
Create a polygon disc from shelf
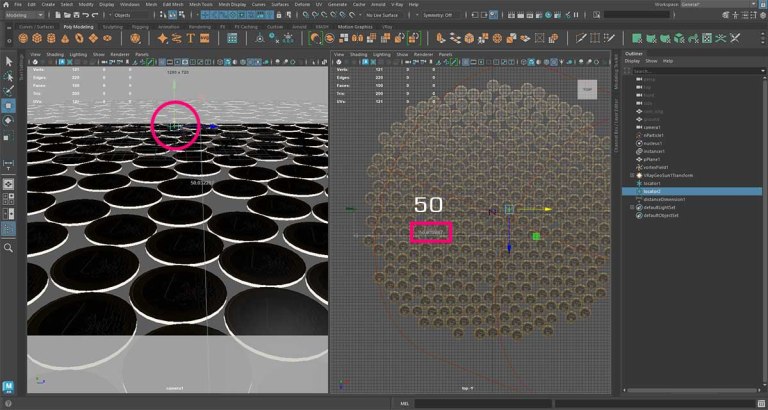click(x=107, y=38)
